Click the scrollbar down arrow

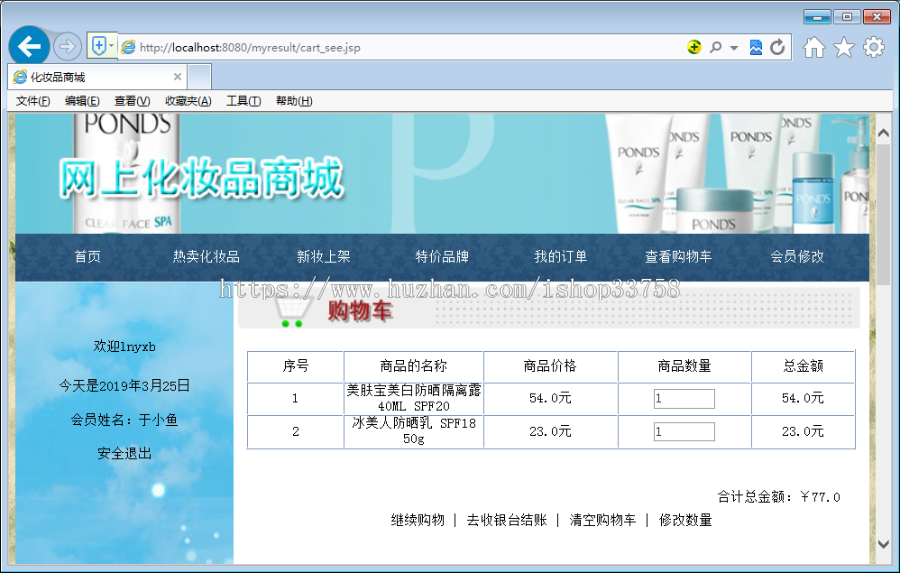point(883,543)
